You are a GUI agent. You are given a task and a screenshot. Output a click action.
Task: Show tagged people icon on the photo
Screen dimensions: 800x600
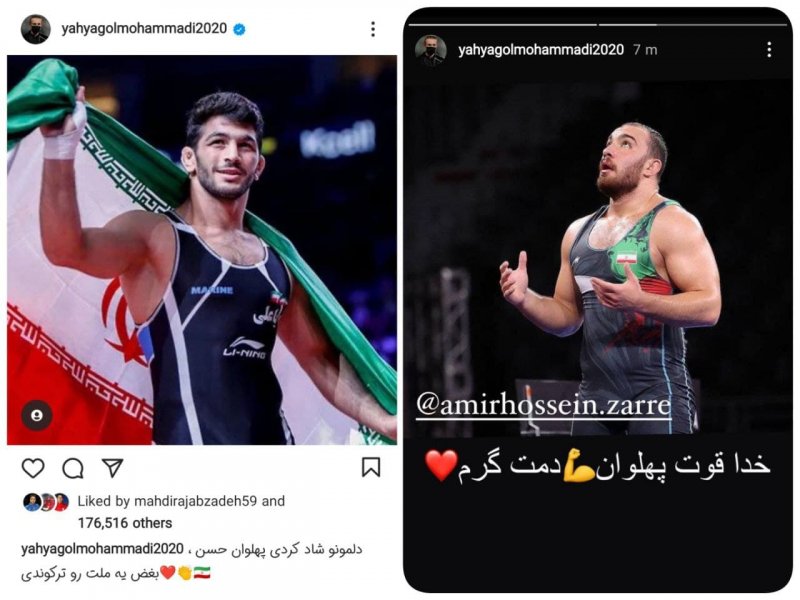(x=36, y=415)
